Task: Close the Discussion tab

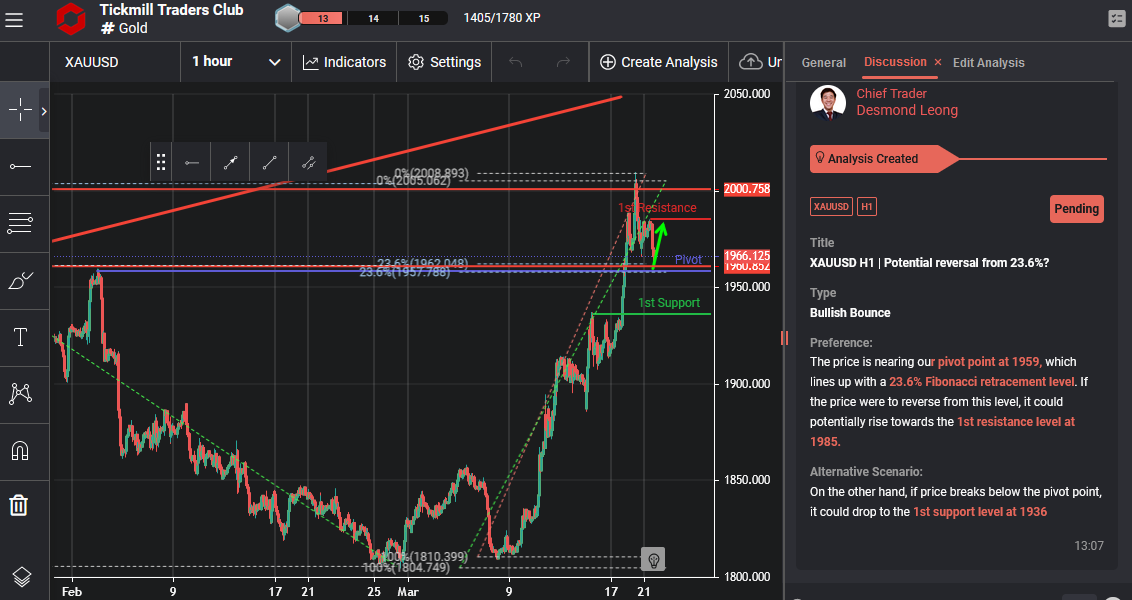Action: 938,63
